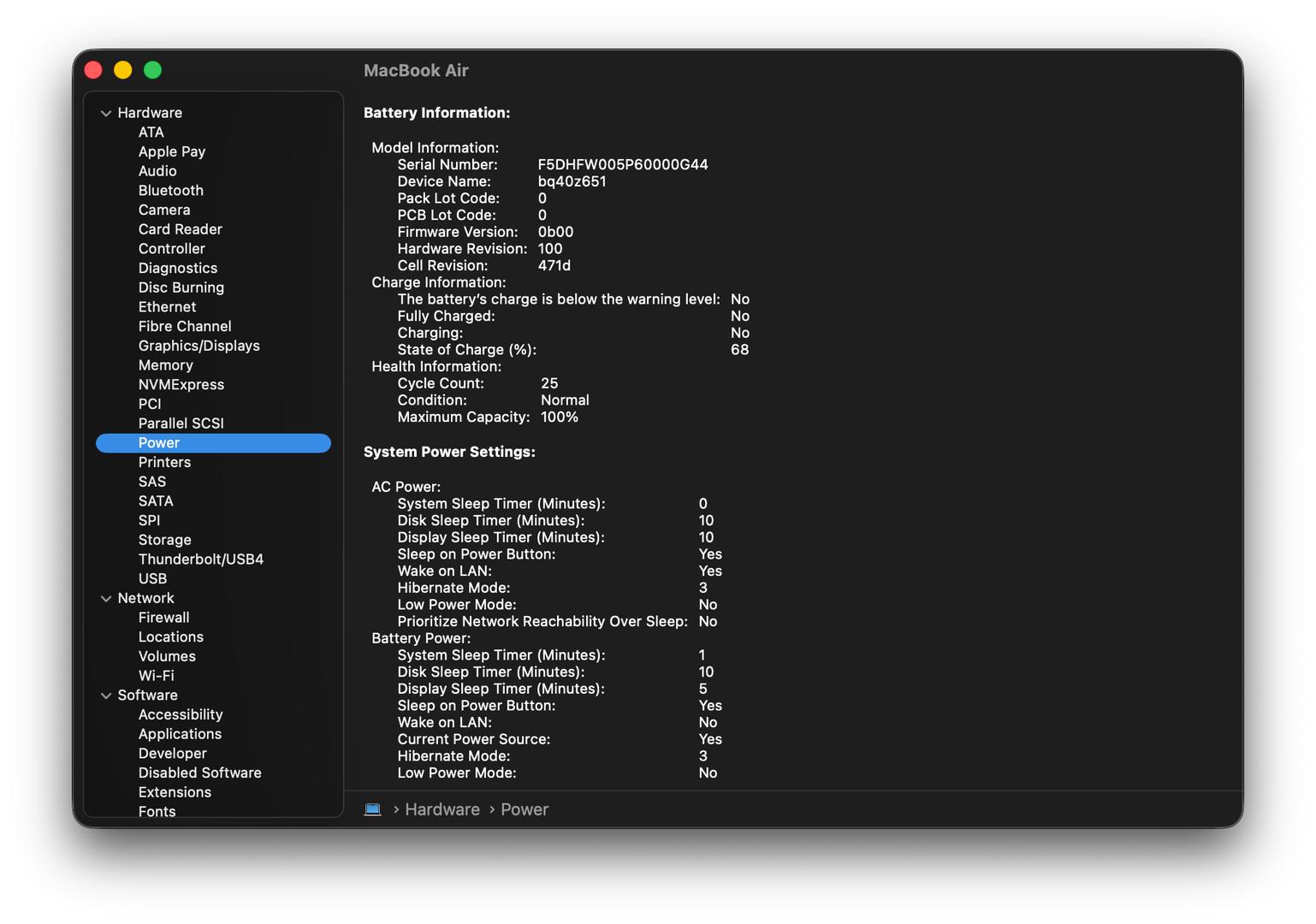This screenshot has height=924, width=1316.
Task: Minimize the window with the yellow button
Action: (x=123, y=70)
